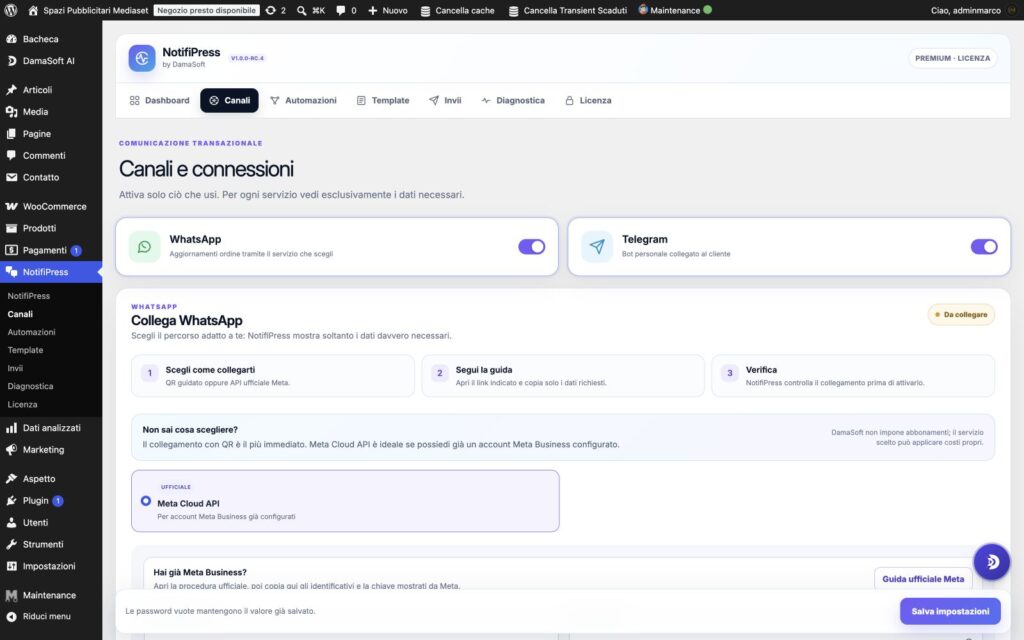
Task: Open the WordPress logo menu
Action: click(x=10, y=10)
